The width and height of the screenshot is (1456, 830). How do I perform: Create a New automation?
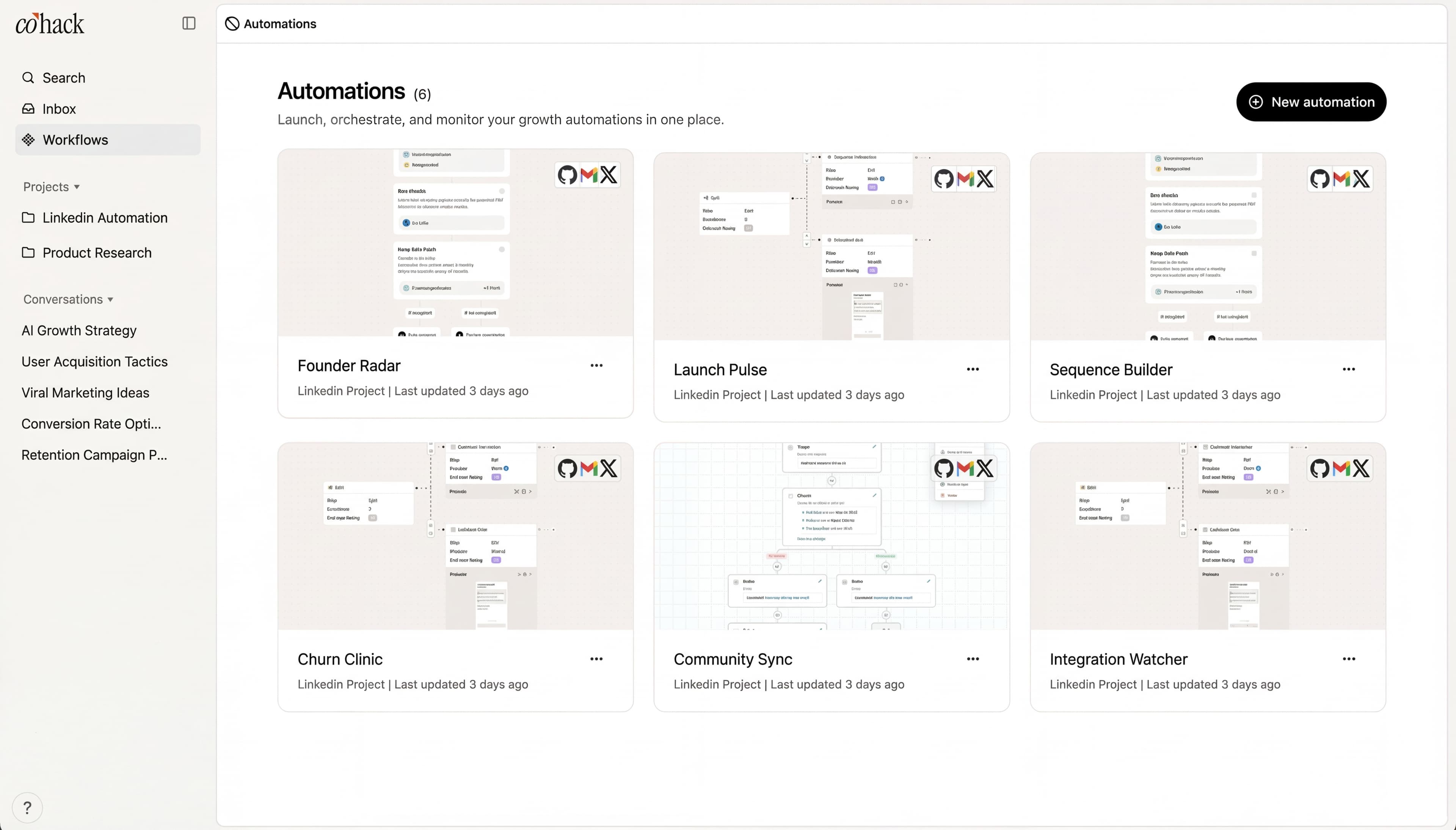pyautogui.click(x=1311, y=101)
